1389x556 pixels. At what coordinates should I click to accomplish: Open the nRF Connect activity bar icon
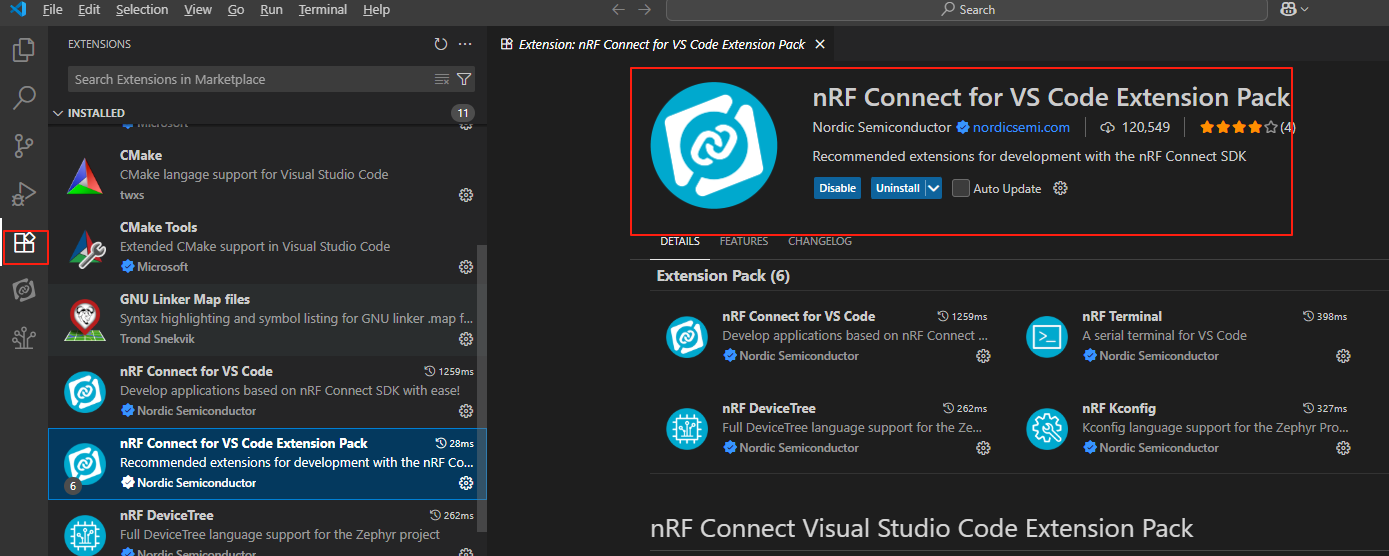24,291
